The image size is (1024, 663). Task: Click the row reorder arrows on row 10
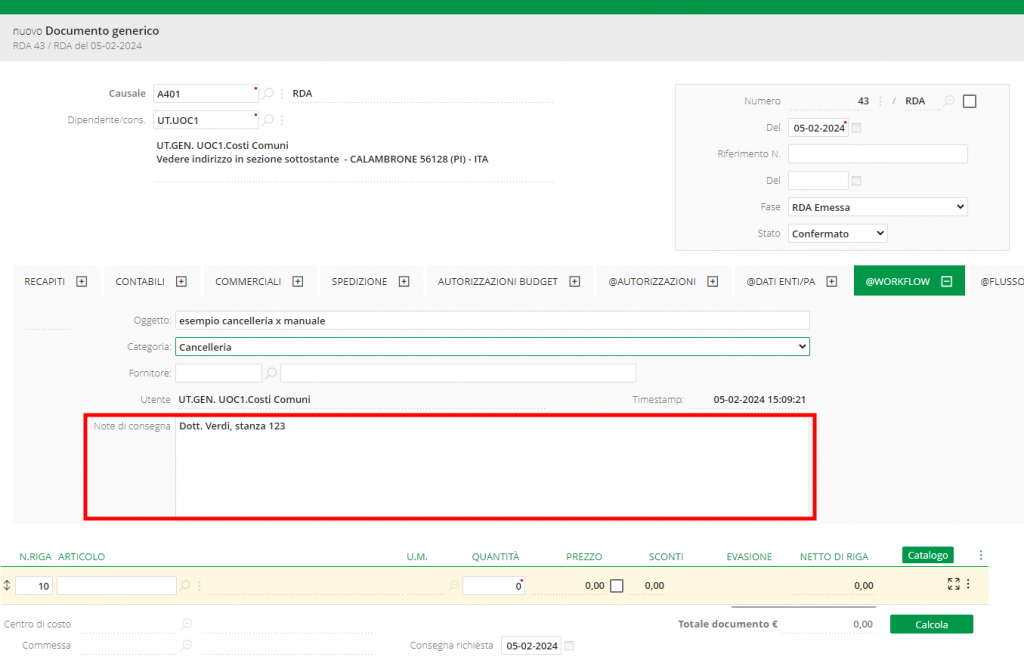tap(8, 586)
